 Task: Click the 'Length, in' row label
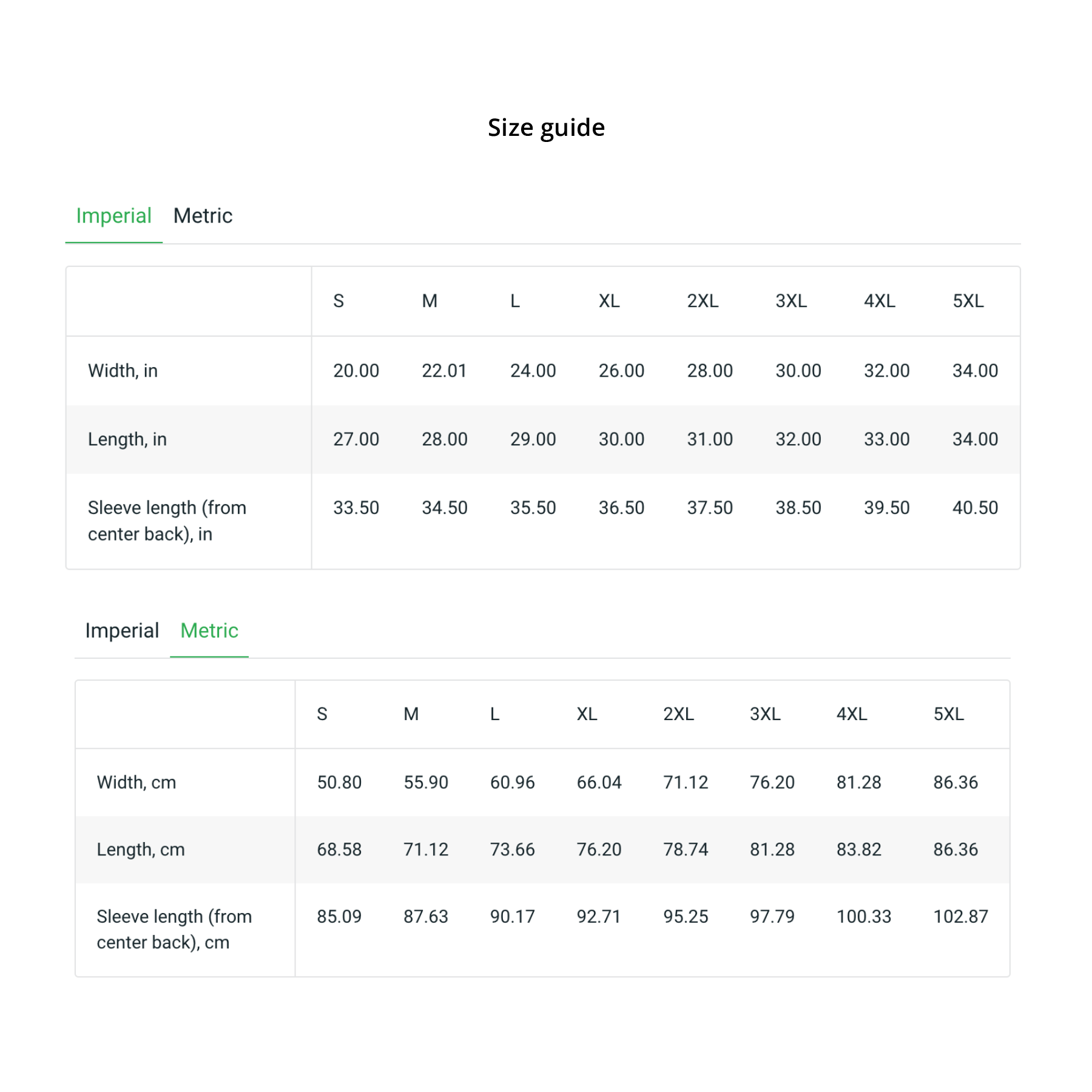pos(127,439)
